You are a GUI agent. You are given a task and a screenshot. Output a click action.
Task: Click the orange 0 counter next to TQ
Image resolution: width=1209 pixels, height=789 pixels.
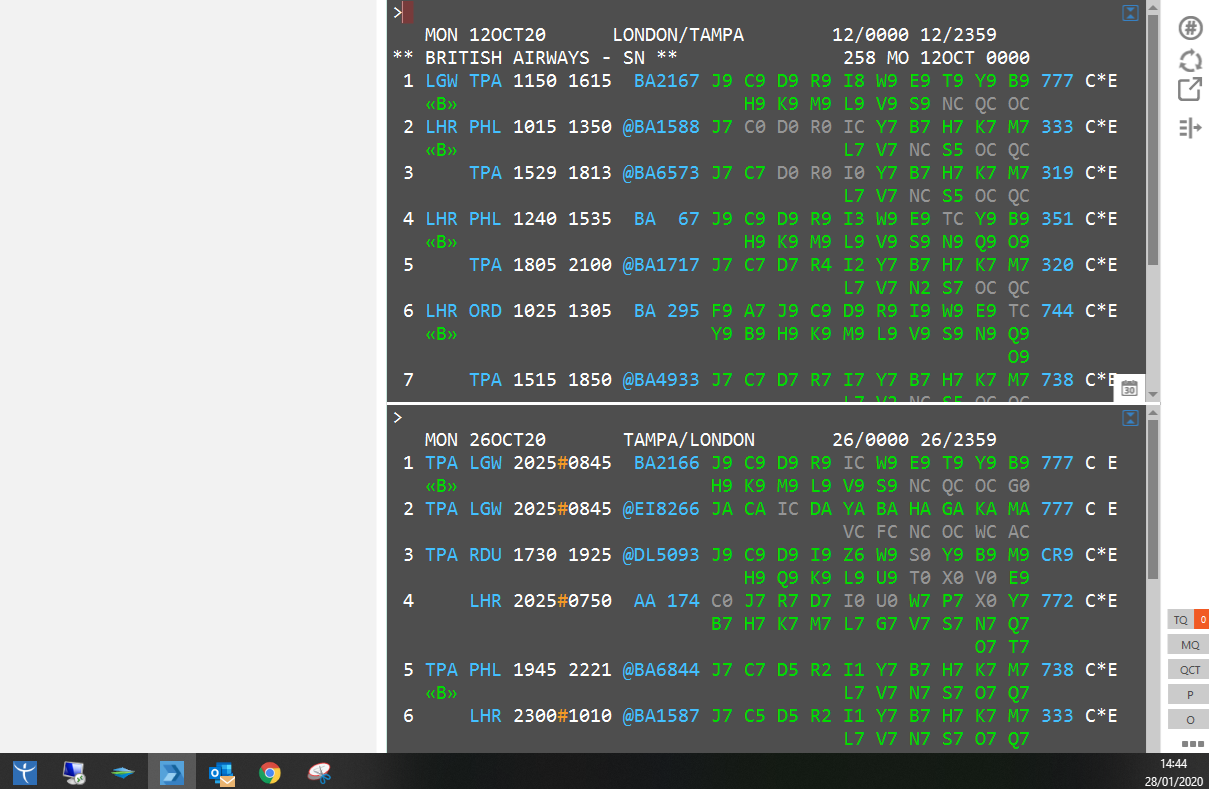pos(1202,620)
